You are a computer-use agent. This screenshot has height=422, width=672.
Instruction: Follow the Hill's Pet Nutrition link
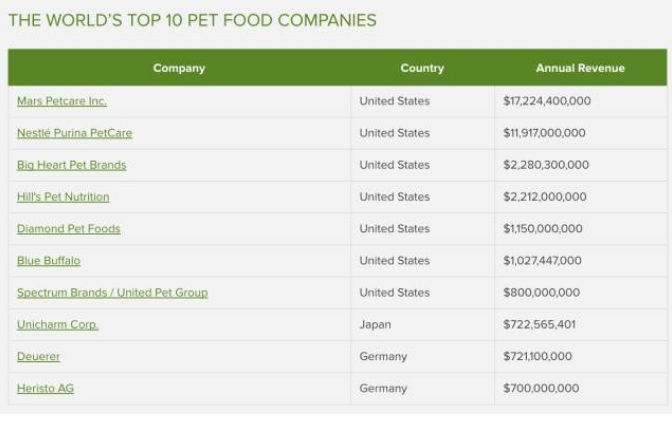pos(63,197)
